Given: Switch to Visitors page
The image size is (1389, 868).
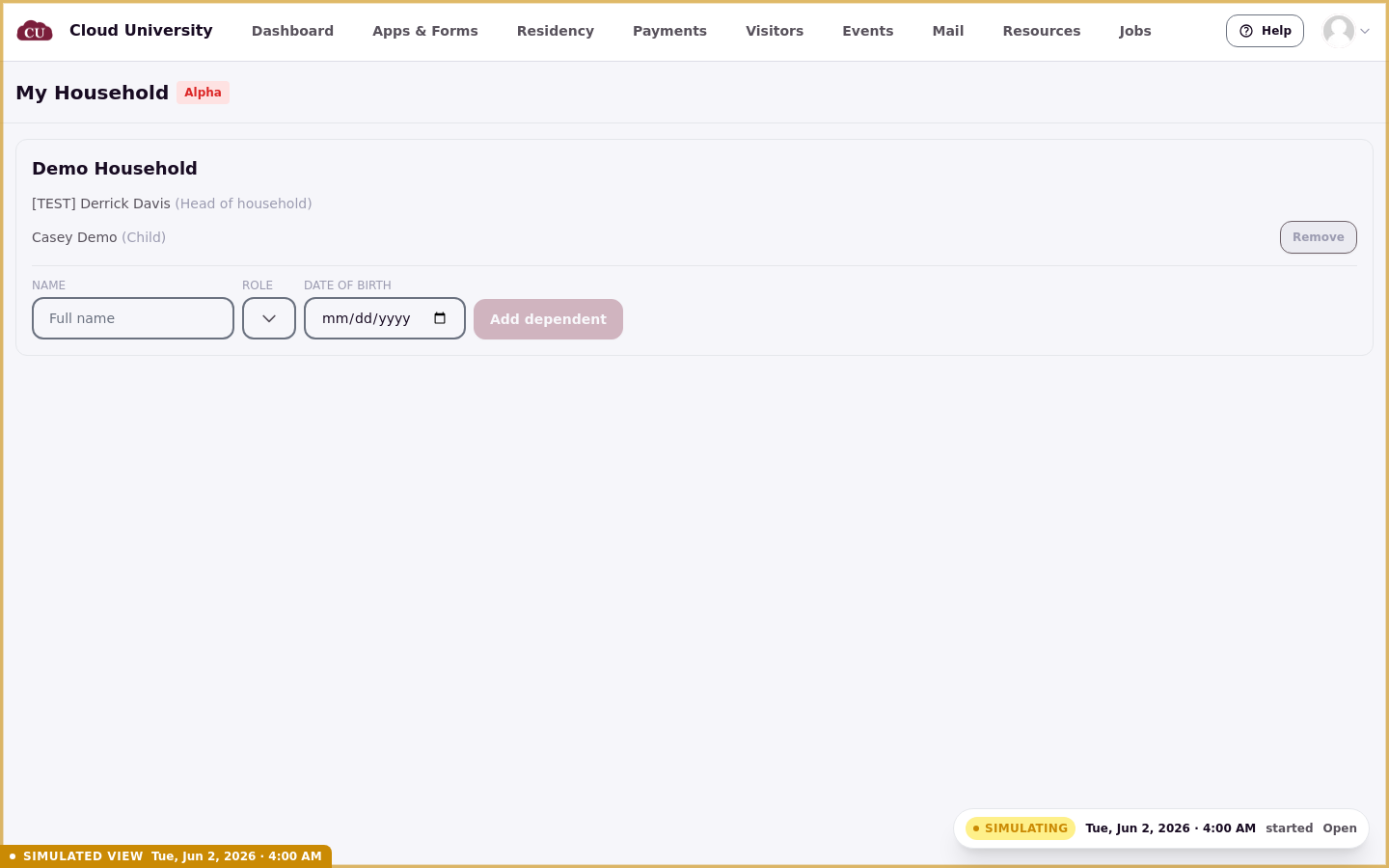Looking at the screenshot, I should click(x=775, y=31).
